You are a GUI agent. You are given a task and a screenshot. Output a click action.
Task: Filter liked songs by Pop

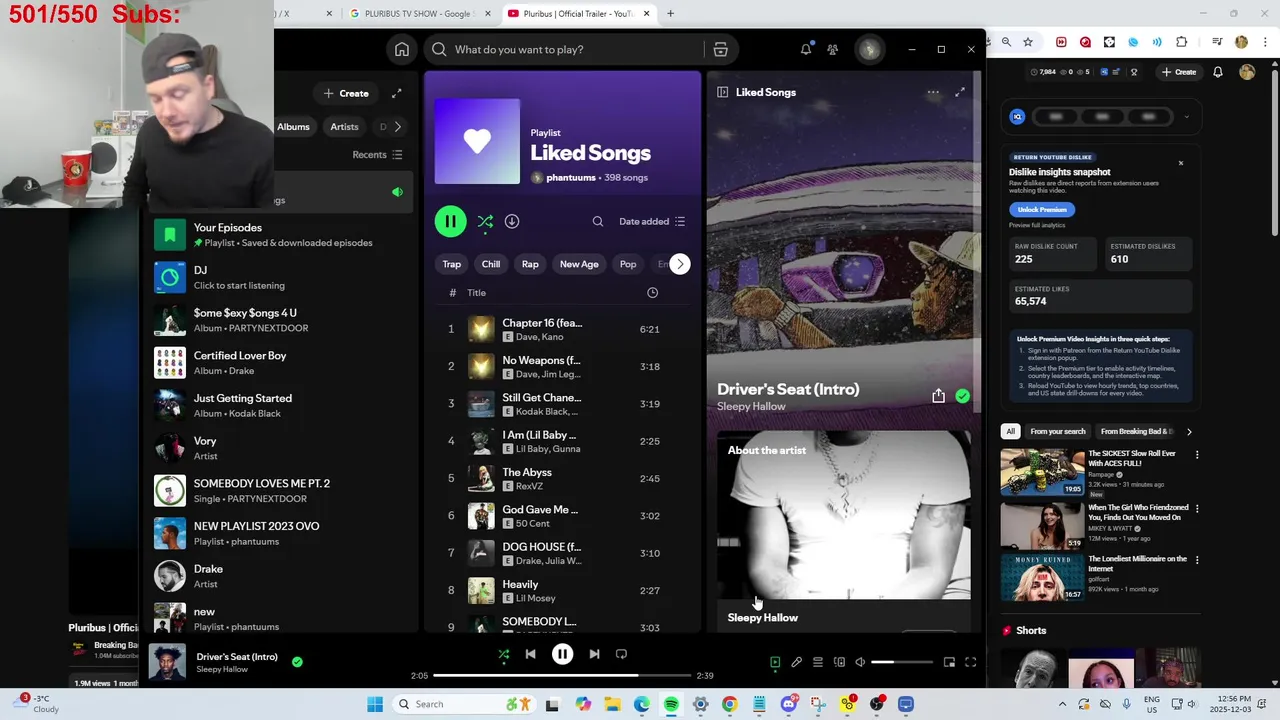(628, 264)
